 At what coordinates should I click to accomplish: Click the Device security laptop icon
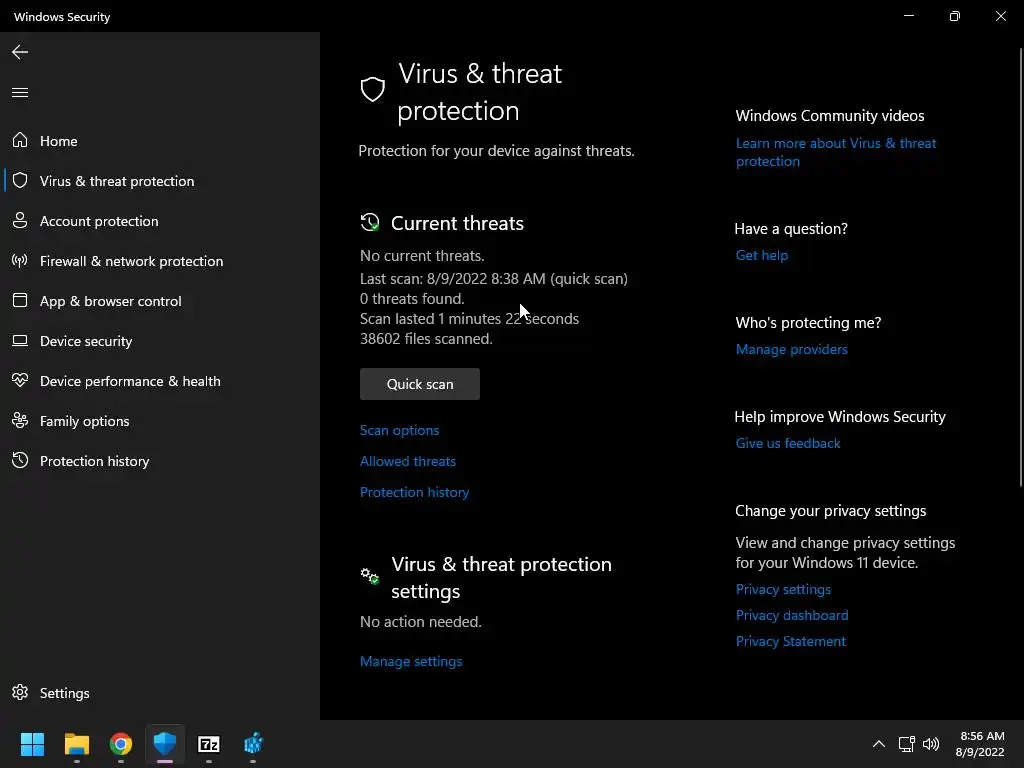point(20,341)
